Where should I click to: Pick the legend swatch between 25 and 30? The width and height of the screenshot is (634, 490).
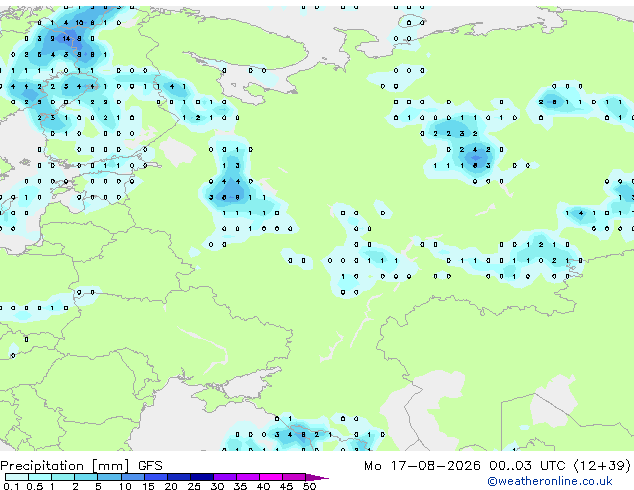(x=202, y=477)
